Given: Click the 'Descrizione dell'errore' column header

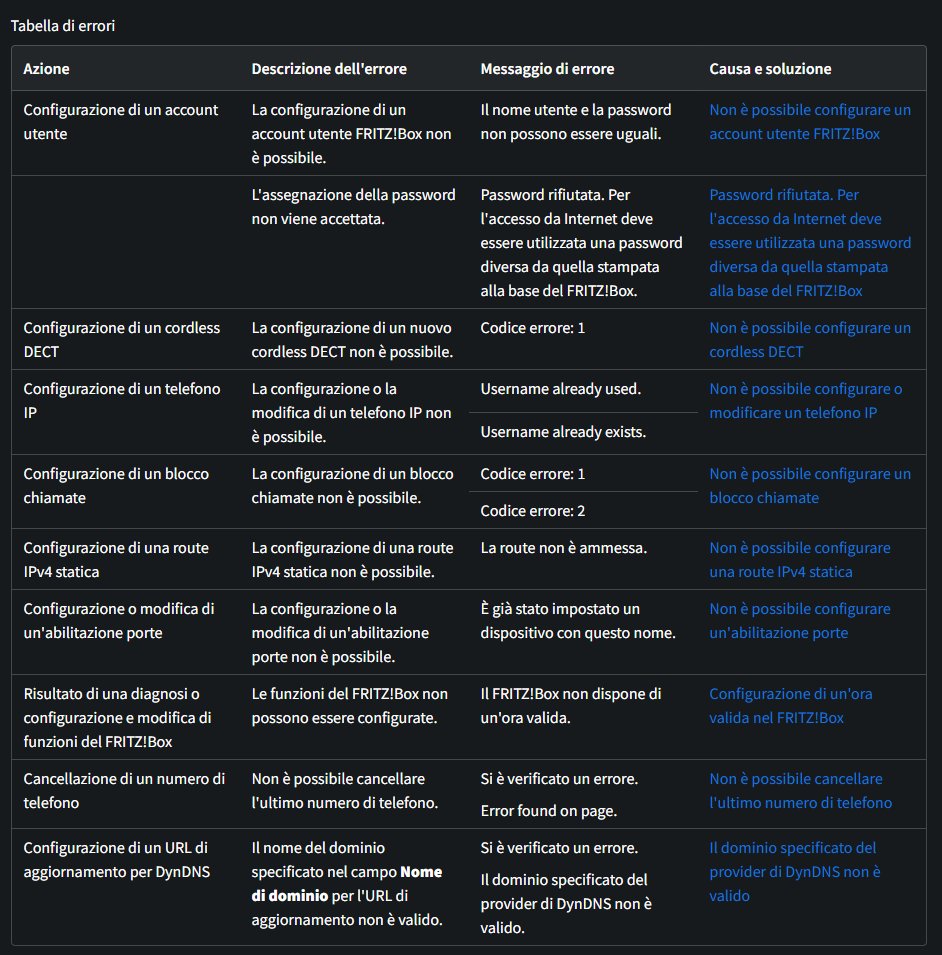Looking at the screenshot, I should (329, 69).
